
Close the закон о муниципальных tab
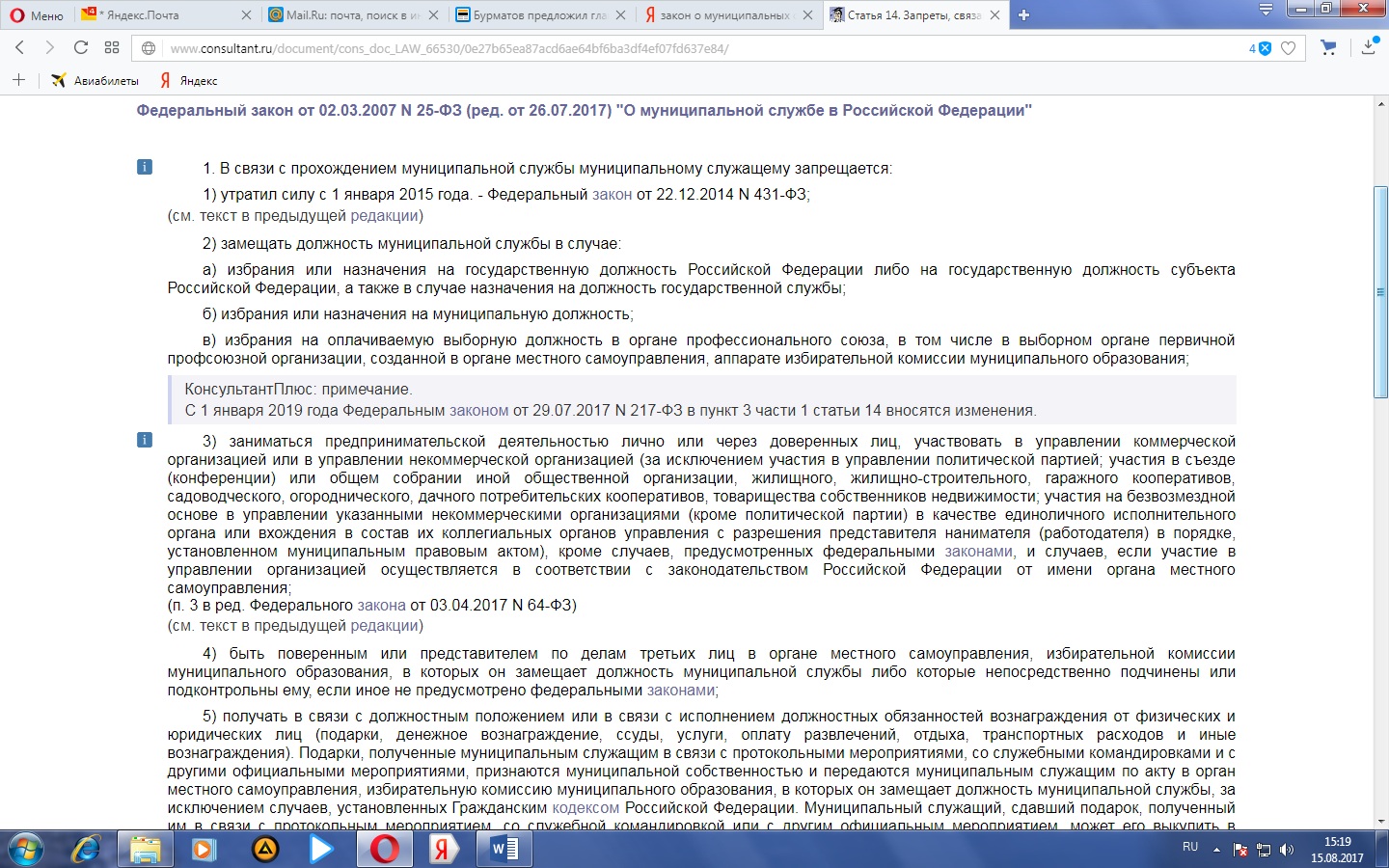tap(807, 15)
